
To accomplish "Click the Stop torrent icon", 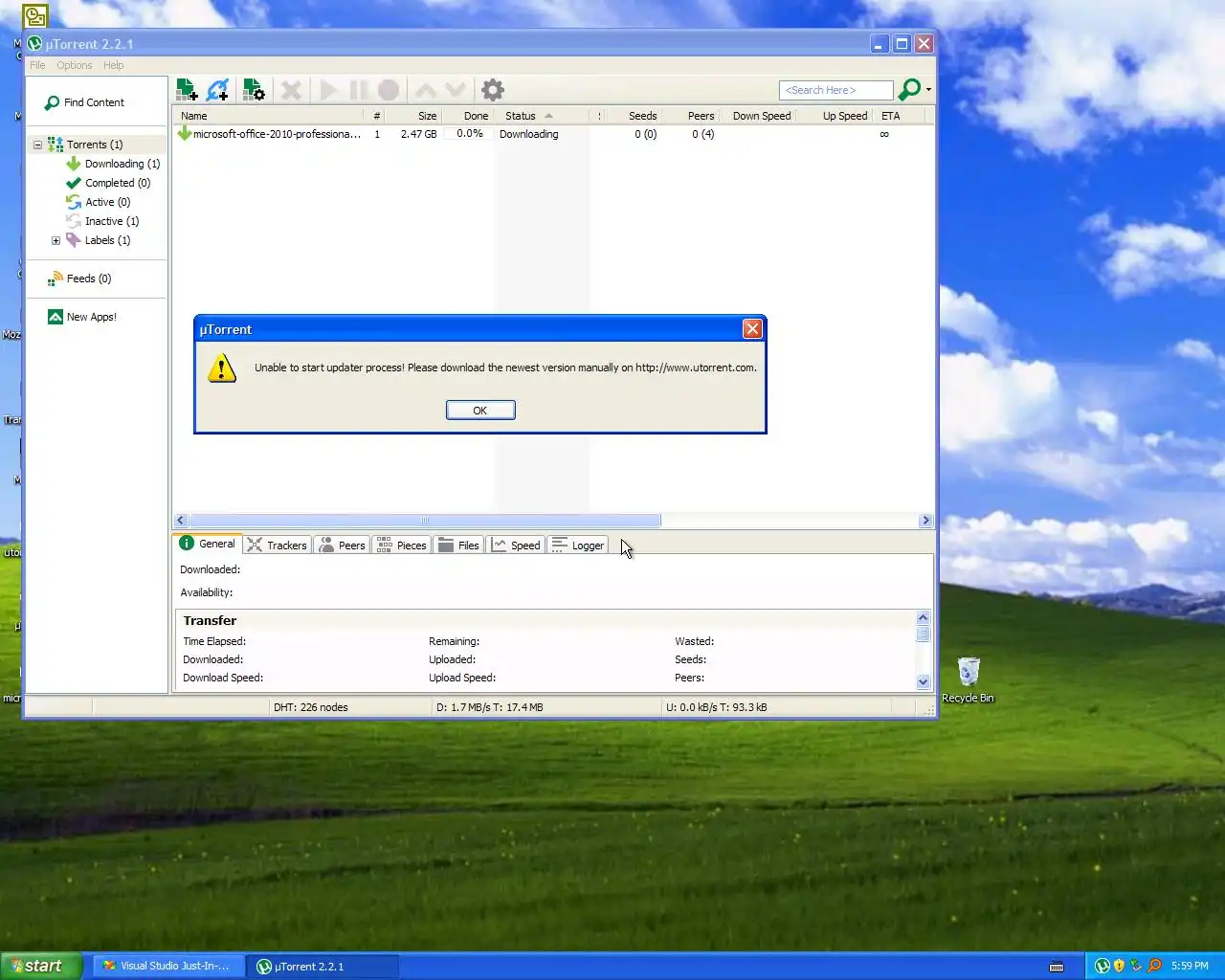I will [389, 90].
